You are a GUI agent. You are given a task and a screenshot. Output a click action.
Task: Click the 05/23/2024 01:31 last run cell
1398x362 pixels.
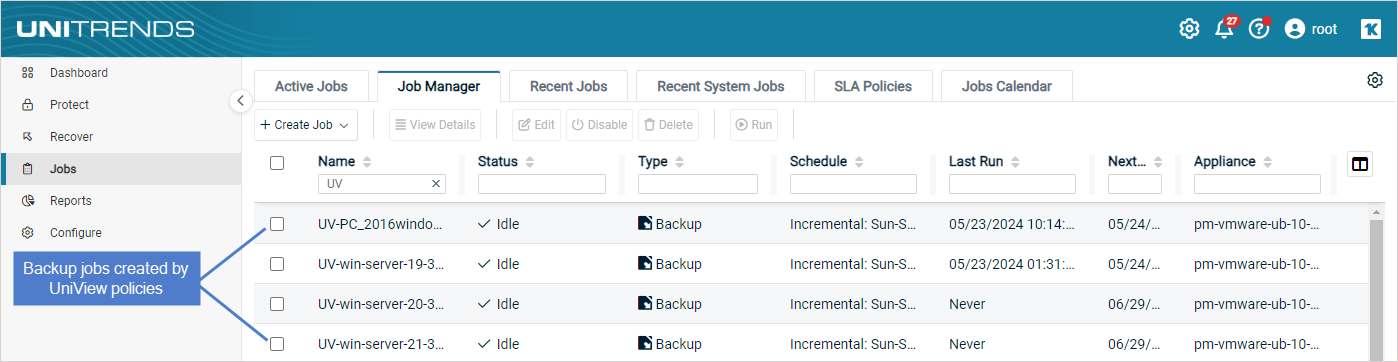(1012, 264)
